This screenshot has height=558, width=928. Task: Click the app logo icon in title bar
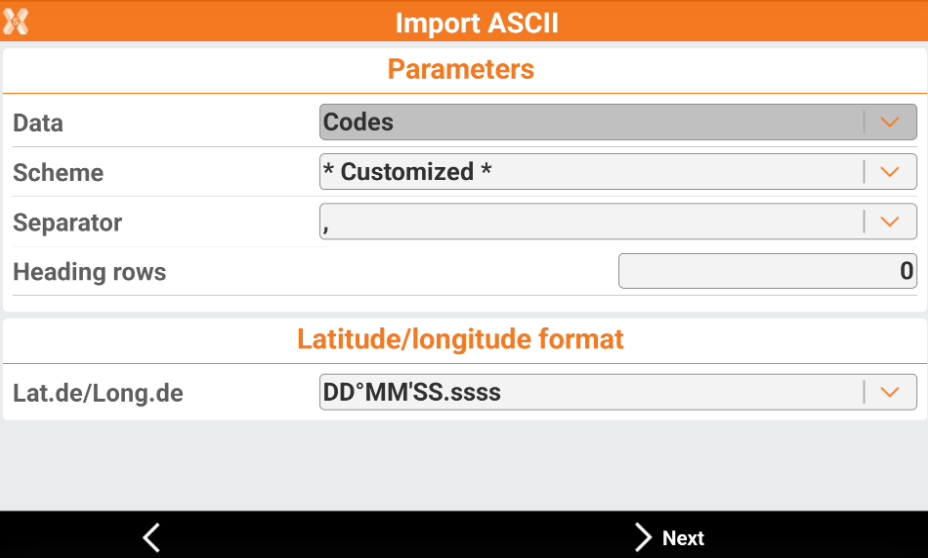tap(15, 21)
